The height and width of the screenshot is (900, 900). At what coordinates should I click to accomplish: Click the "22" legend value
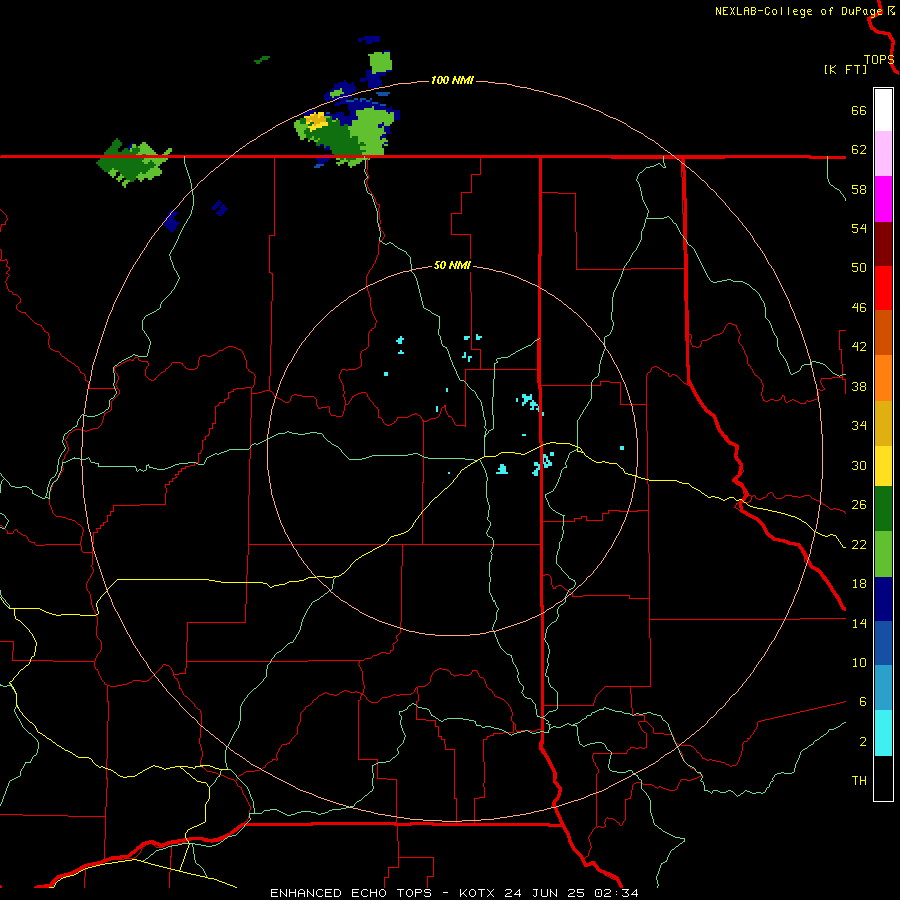pos(859,544)
